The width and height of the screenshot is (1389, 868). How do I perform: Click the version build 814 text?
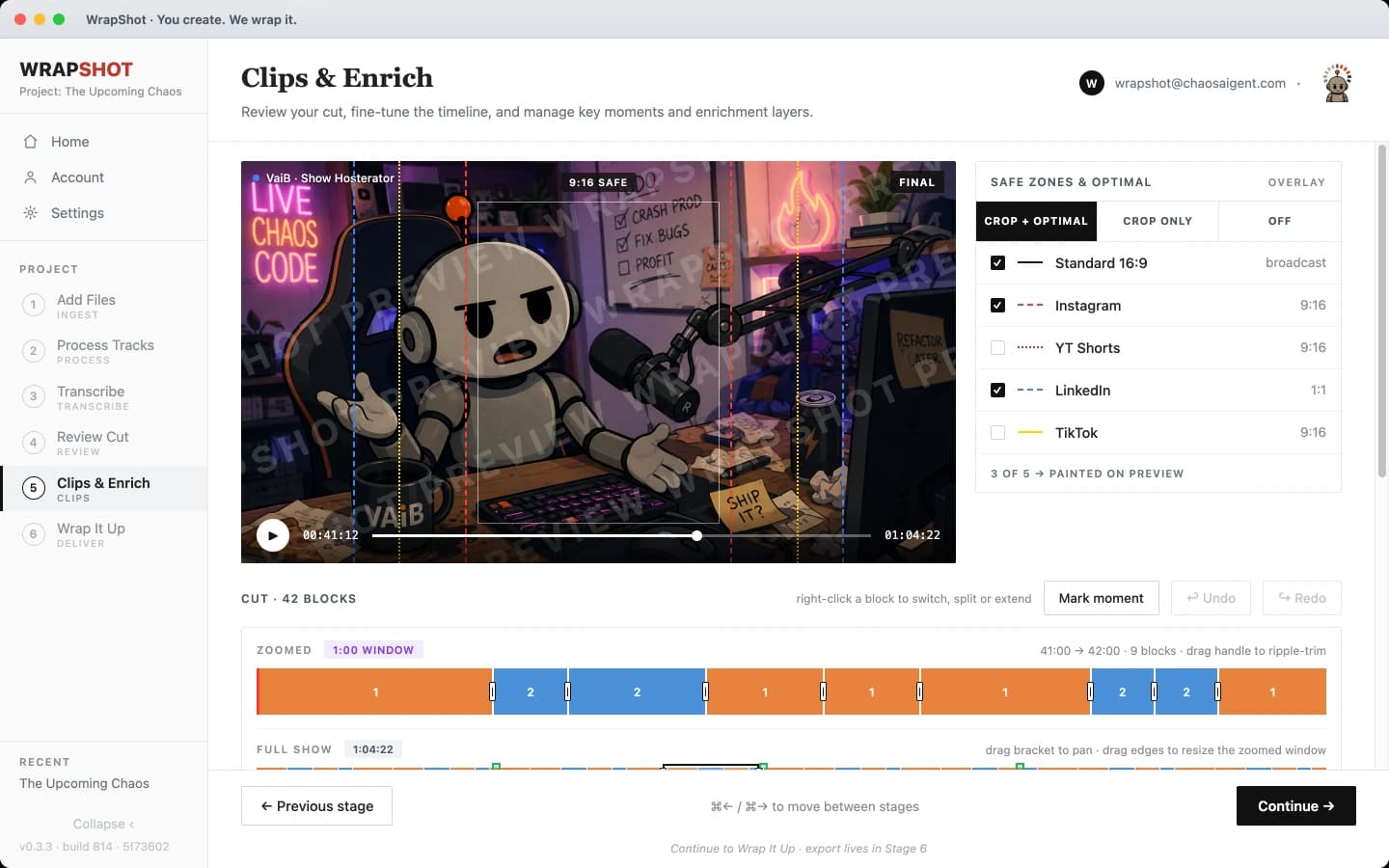coord(95,847)
